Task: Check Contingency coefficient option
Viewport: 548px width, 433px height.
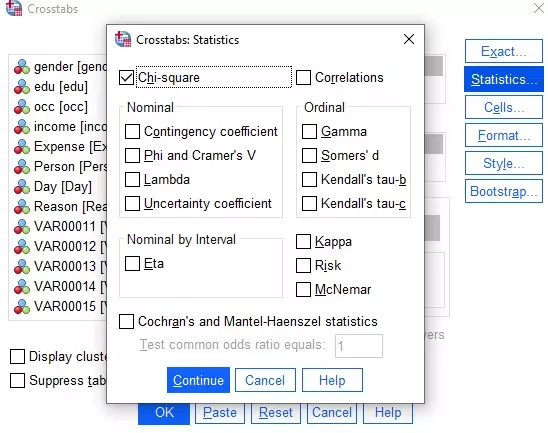Action: click(132, 132)
